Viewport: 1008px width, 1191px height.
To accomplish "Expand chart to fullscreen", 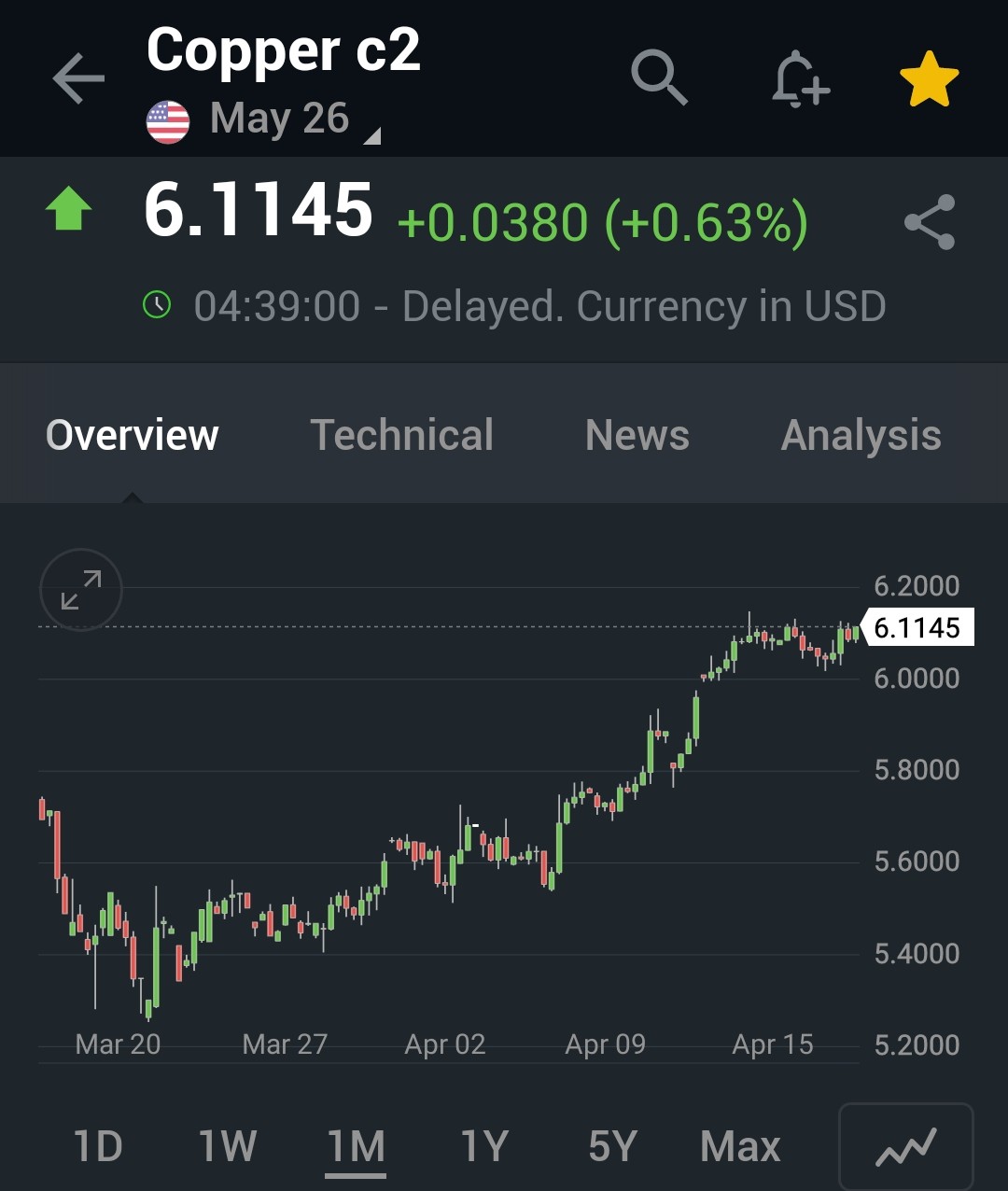I will pos(81,590).
